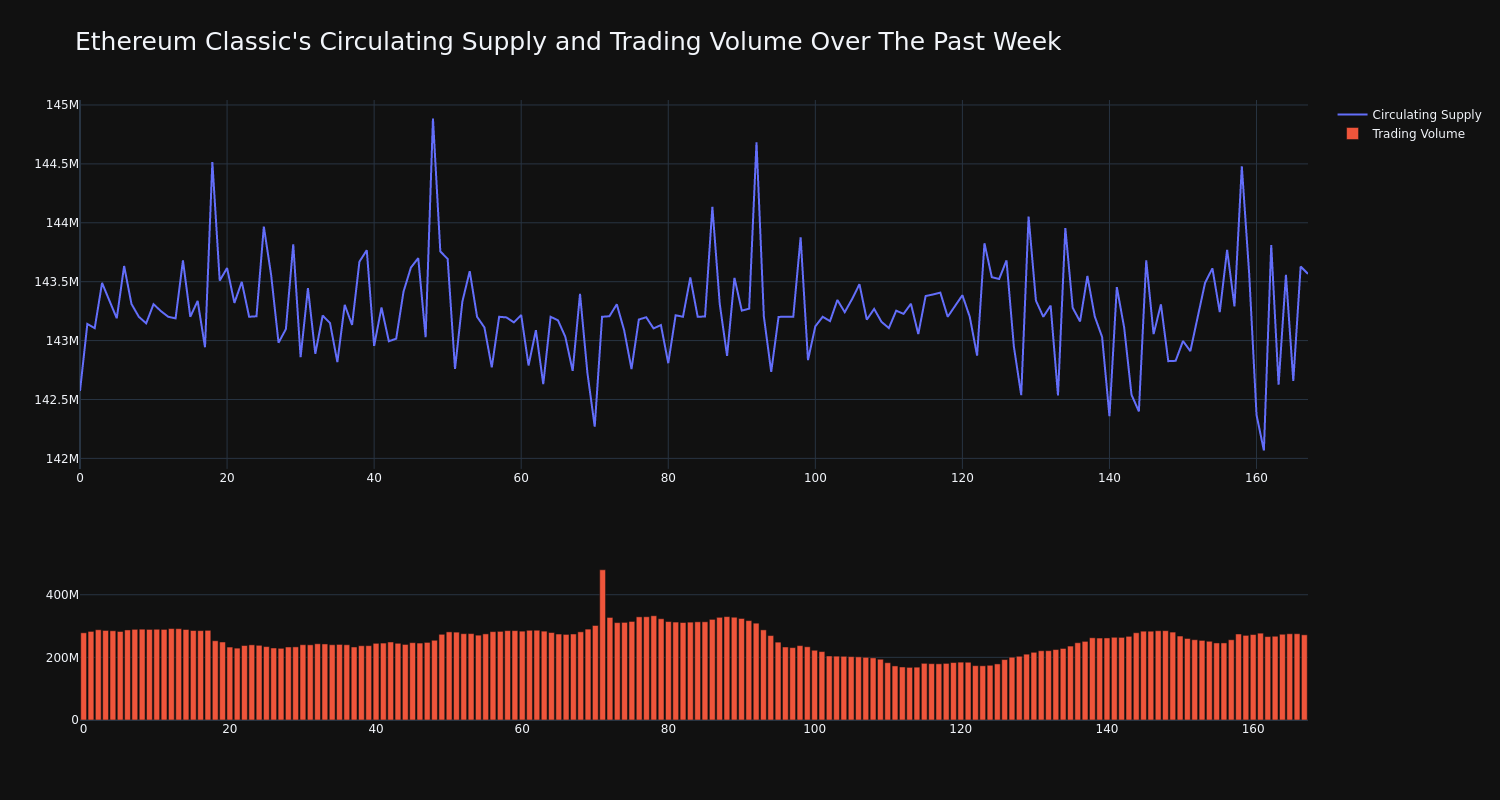Click the 100 tick on supply chart x-axis
Viewport: 1500px width, 800px height.
coord(815,478)
